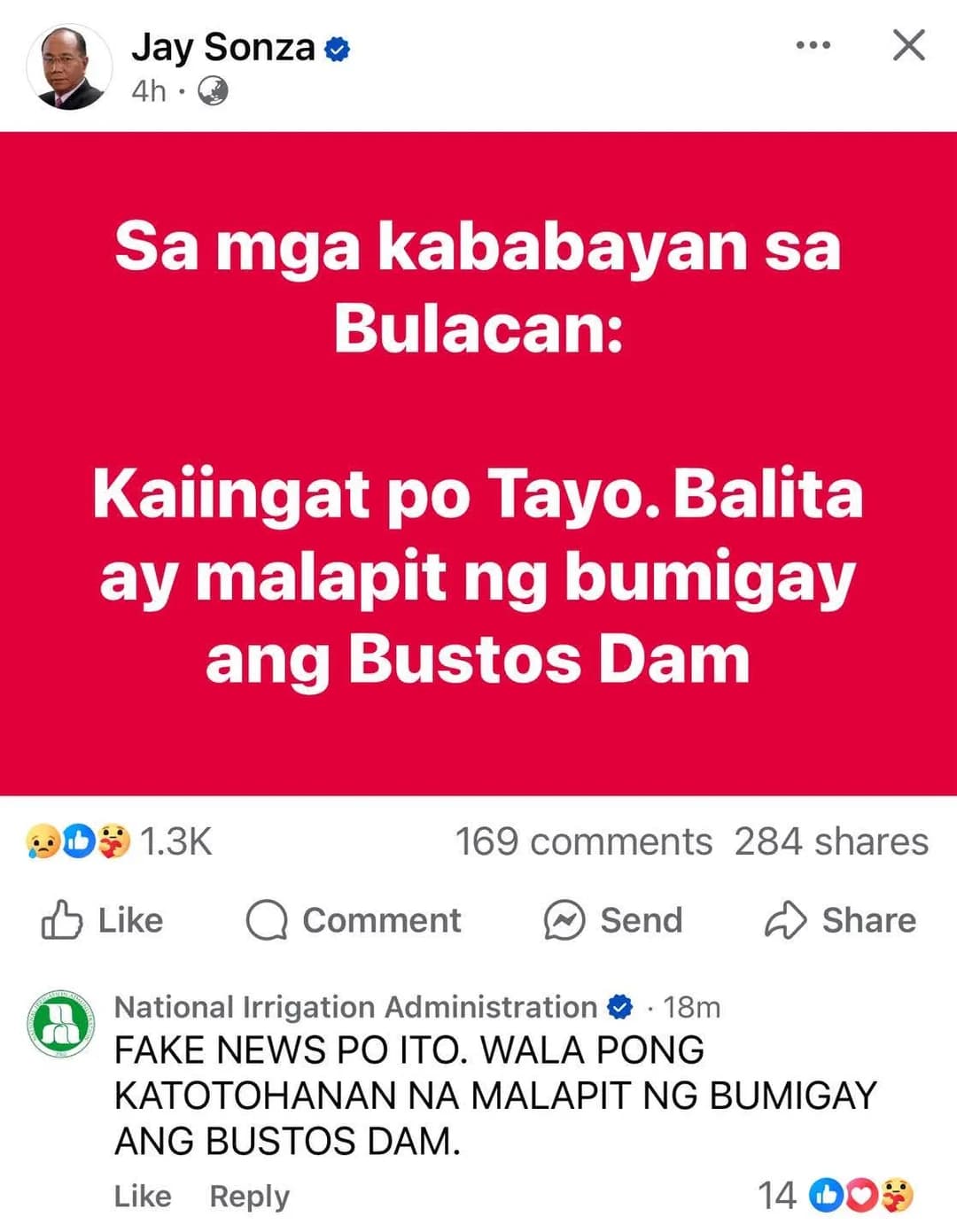Open the 169 comments link

coord(583,841)
